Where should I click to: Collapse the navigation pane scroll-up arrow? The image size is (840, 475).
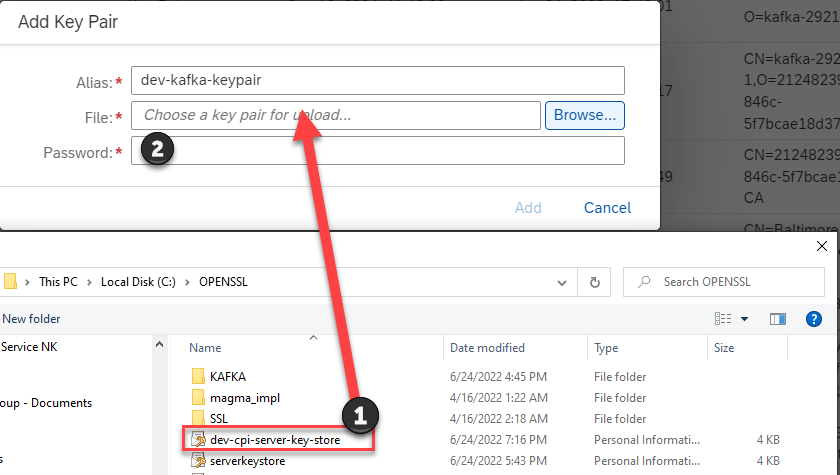tap(159, 344)
